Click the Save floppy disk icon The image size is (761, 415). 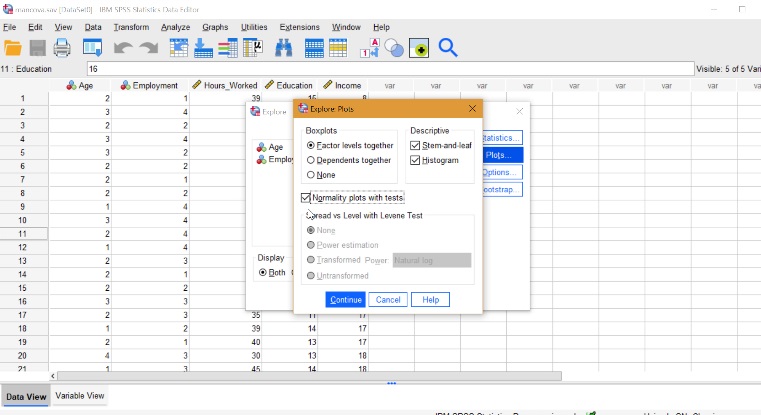37,48
